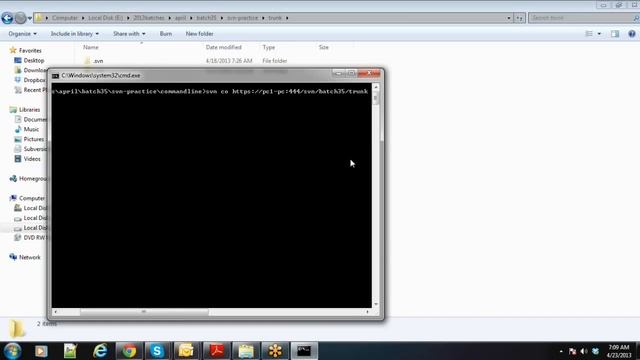Open recent locations dropdown beside the forward arrow
This screenshot has width=640, height=360.
pos(29,18)
